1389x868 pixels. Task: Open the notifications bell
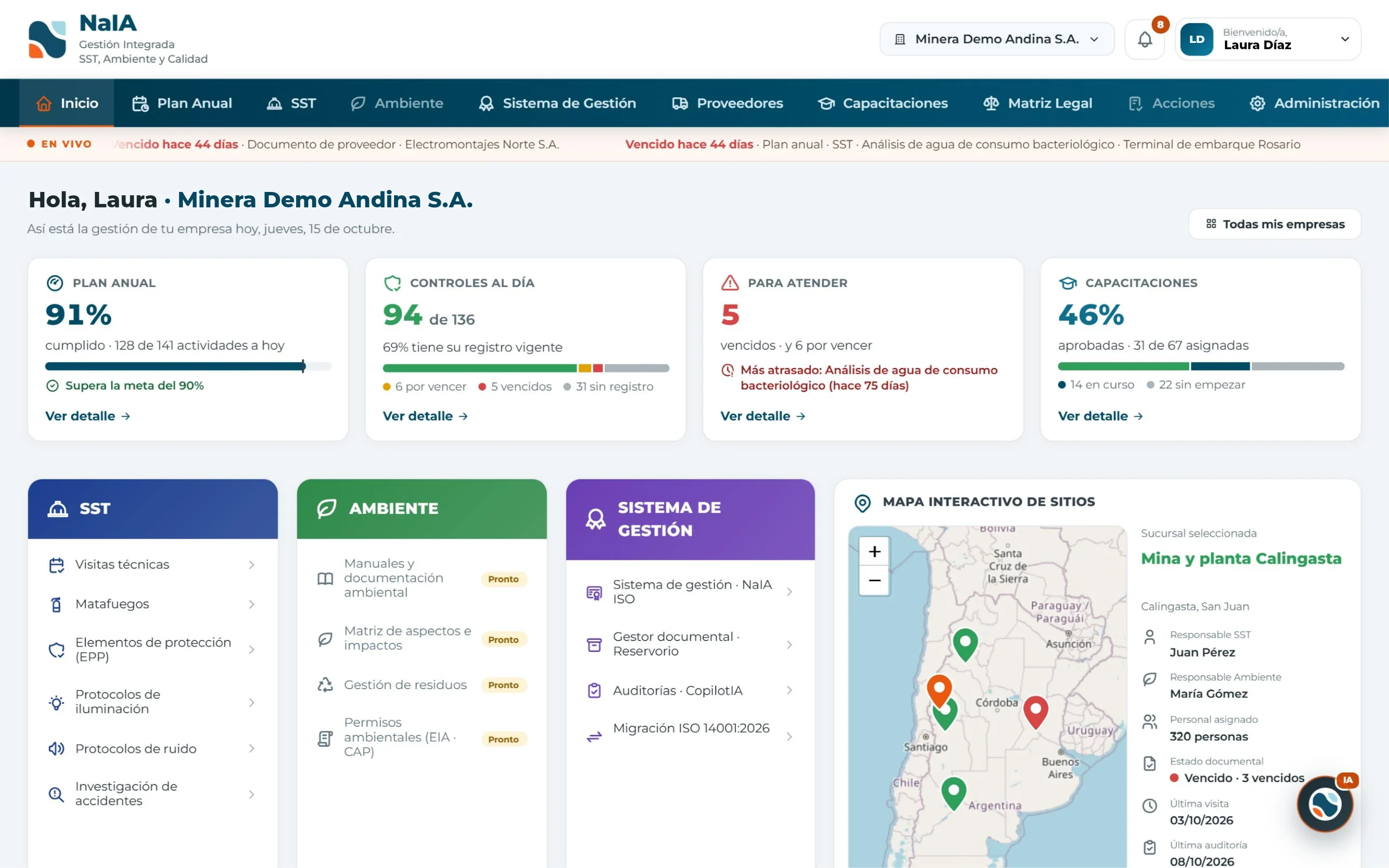coord(1144,39)
